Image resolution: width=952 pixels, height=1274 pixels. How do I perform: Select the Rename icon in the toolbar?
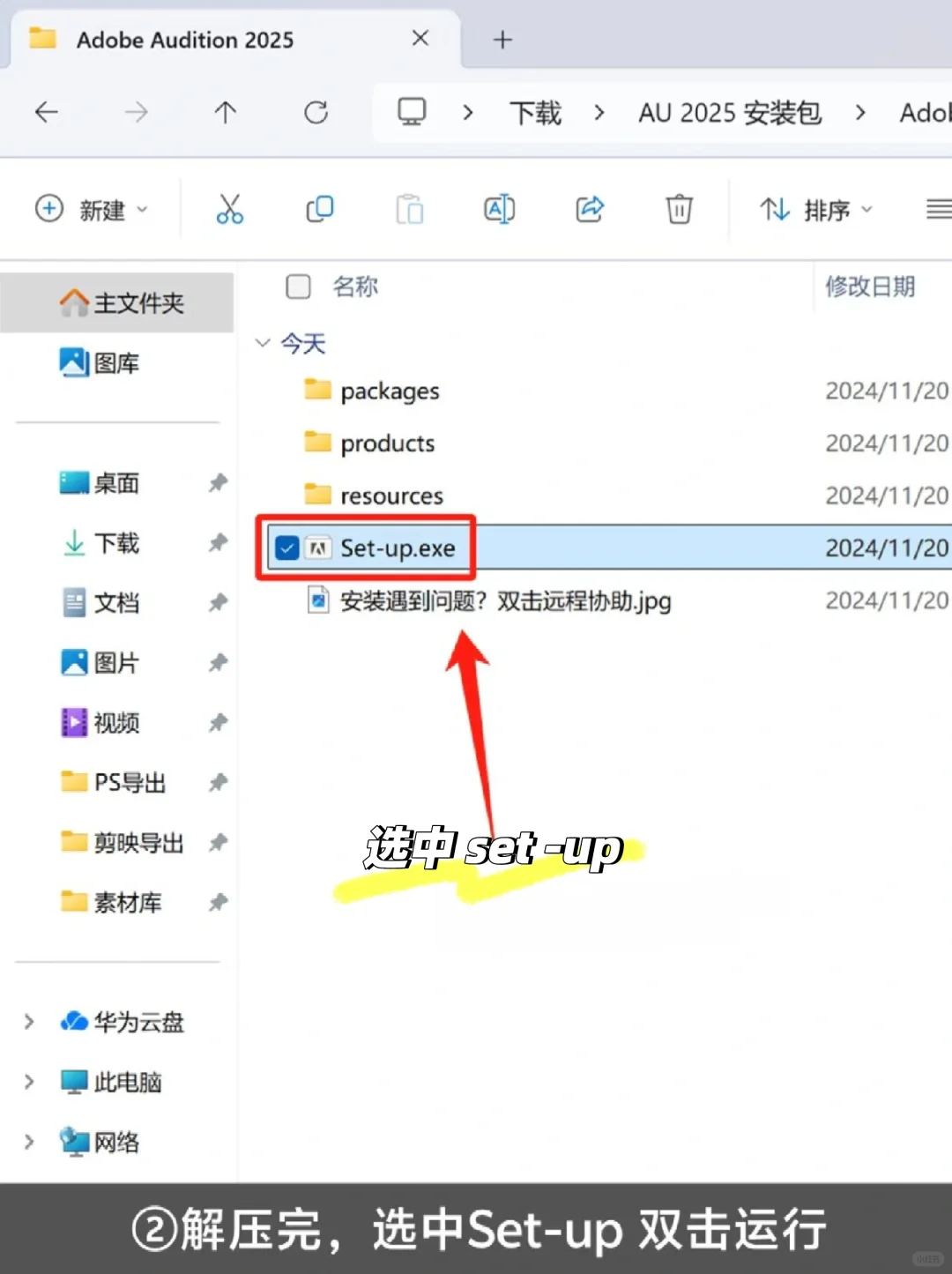[x=499, y=209]
